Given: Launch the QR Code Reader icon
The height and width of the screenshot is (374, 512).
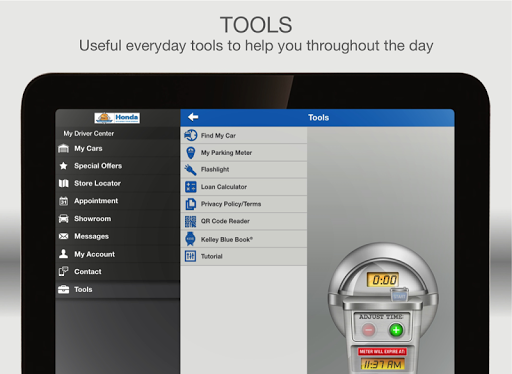Looking at the screenshot, I should click(x=191, y=221).
